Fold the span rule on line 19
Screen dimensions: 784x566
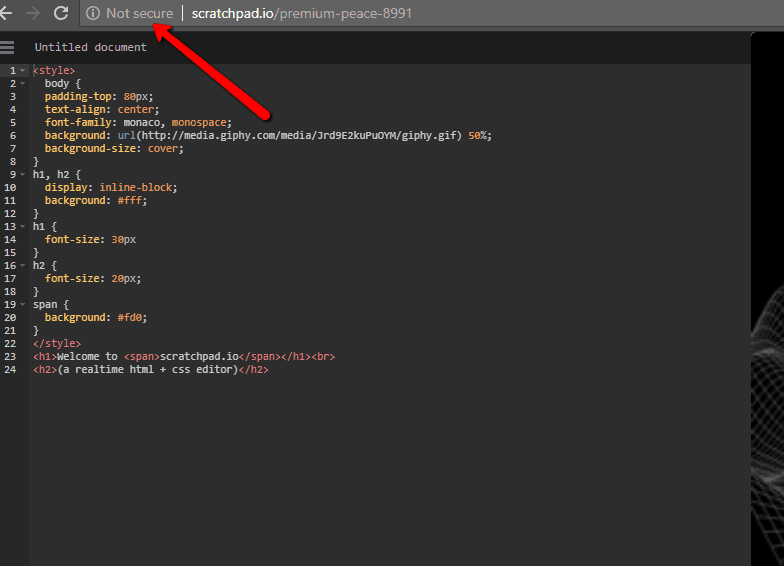coord(23,305)
